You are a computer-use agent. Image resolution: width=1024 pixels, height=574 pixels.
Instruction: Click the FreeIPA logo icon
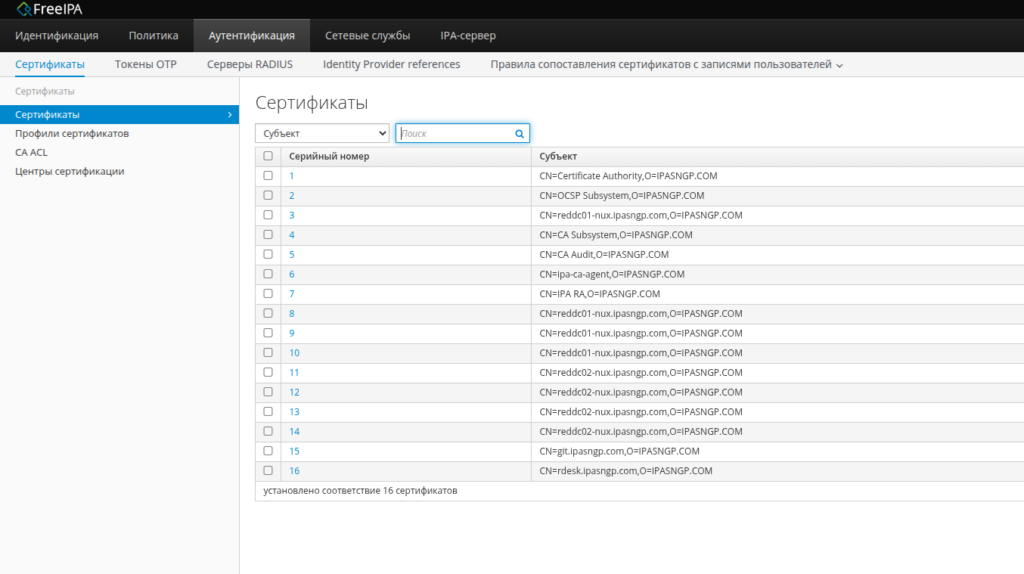point(24,9)
